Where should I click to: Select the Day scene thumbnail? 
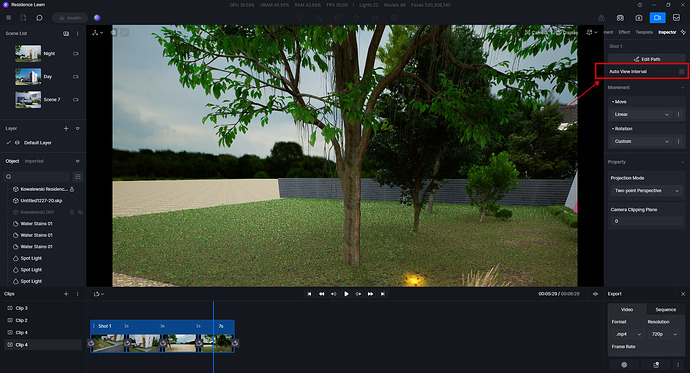point(28,77)
